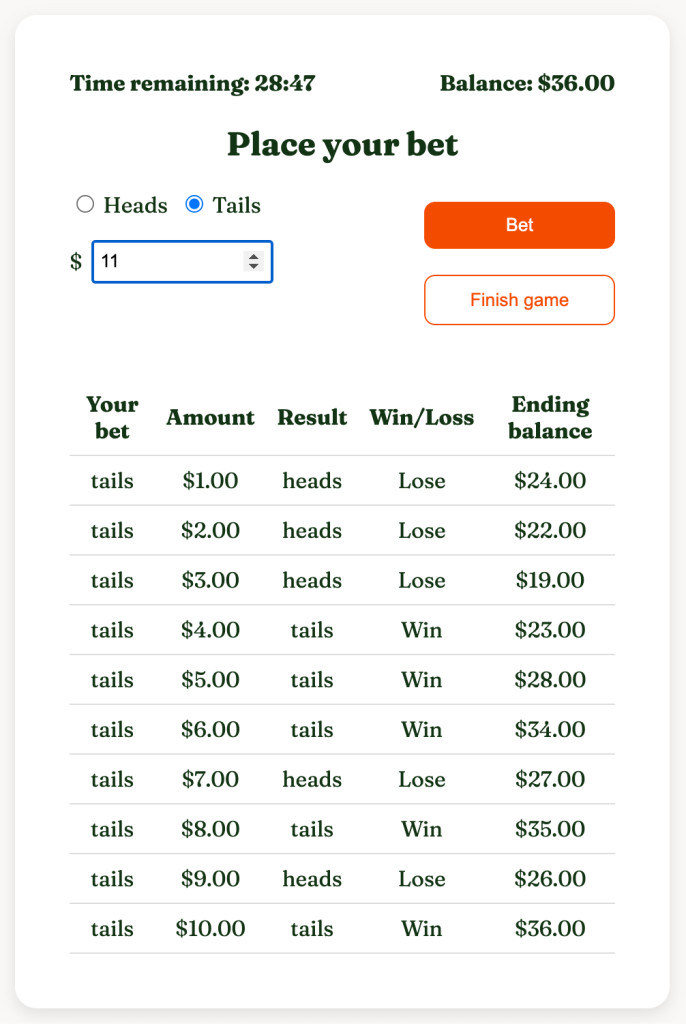The height and width of the screenshot is (1024, 686).
Task: Click the $7.00 bet amount cell
Action: pyautogui.click(x=210, y=780)
